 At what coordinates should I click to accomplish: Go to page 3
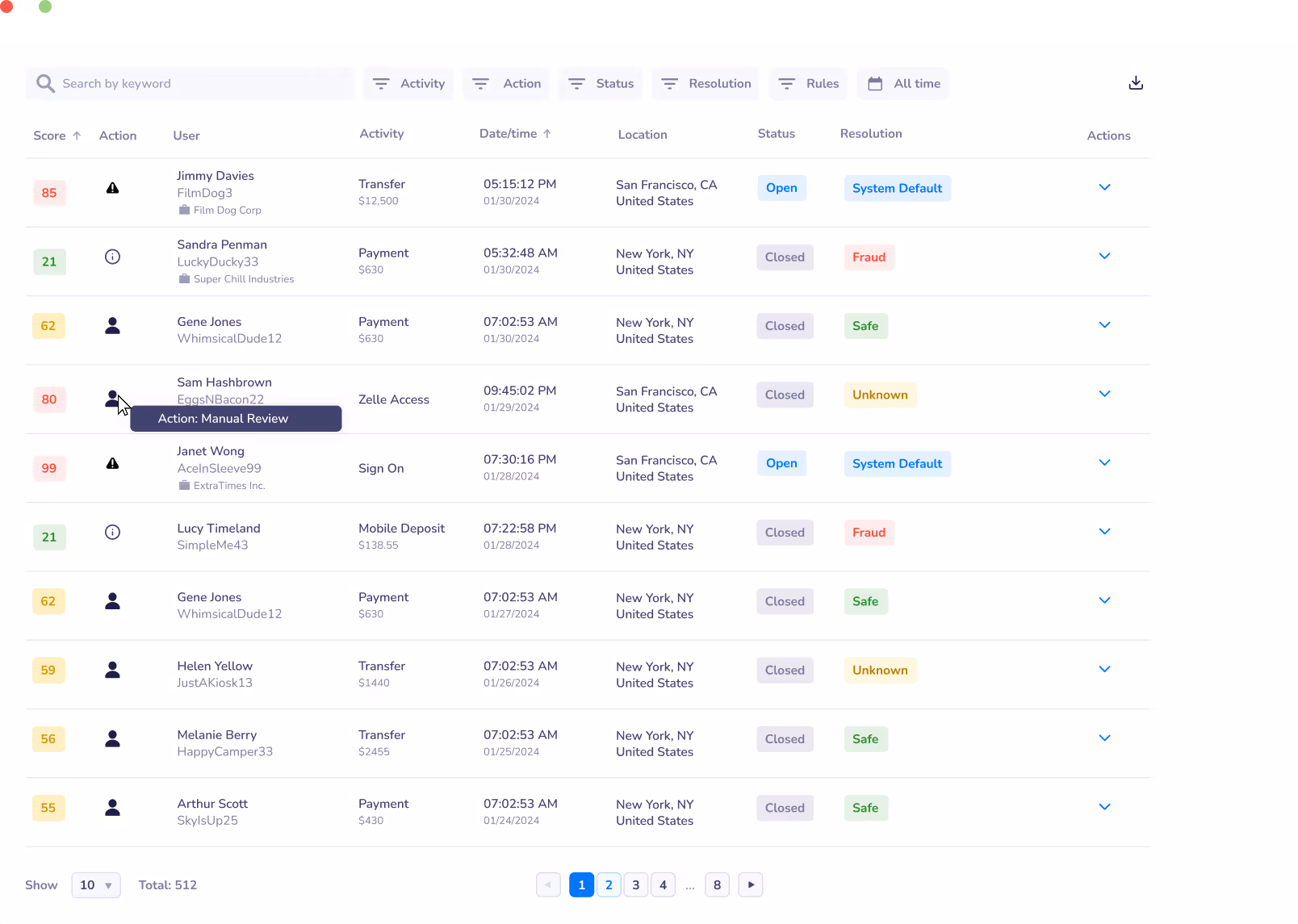(x=635, y=885)
